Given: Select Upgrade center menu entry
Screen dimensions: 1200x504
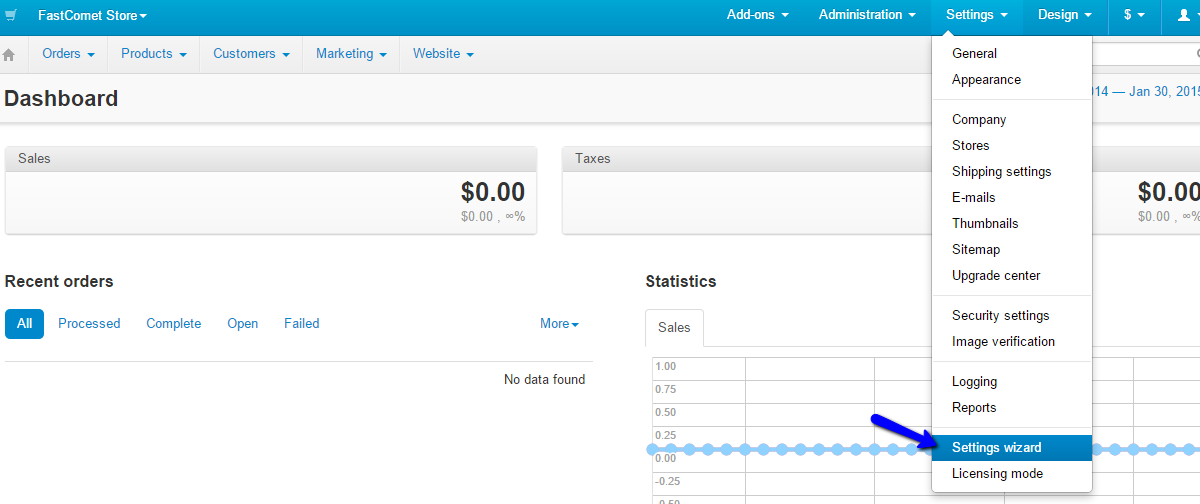Looking at the screenshot, I should coord(996,276).
